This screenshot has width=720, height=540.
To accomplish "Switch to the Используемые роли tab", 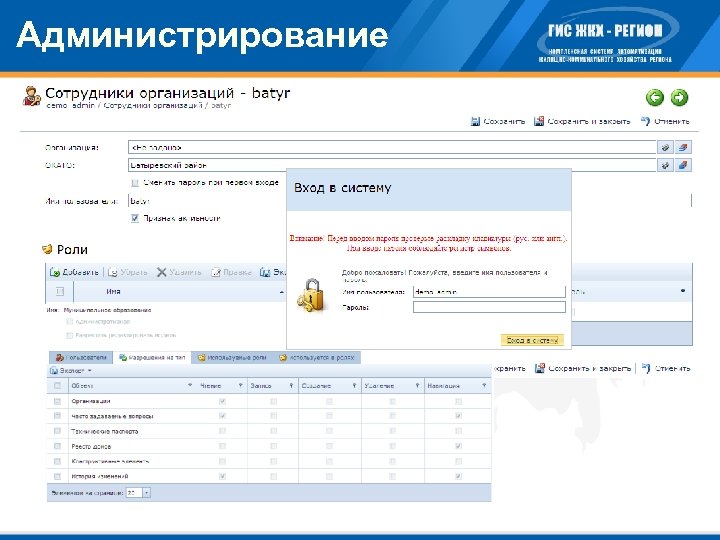I will (x=231, y=358).
